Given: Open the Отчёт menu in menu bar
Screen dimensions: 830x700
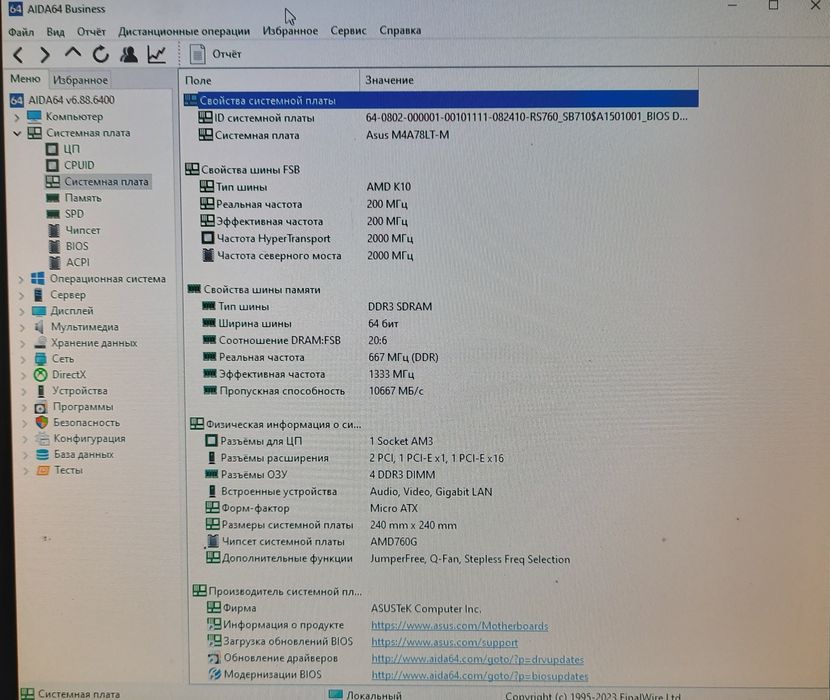Looking at the screenshot, I should pos(91,32).
